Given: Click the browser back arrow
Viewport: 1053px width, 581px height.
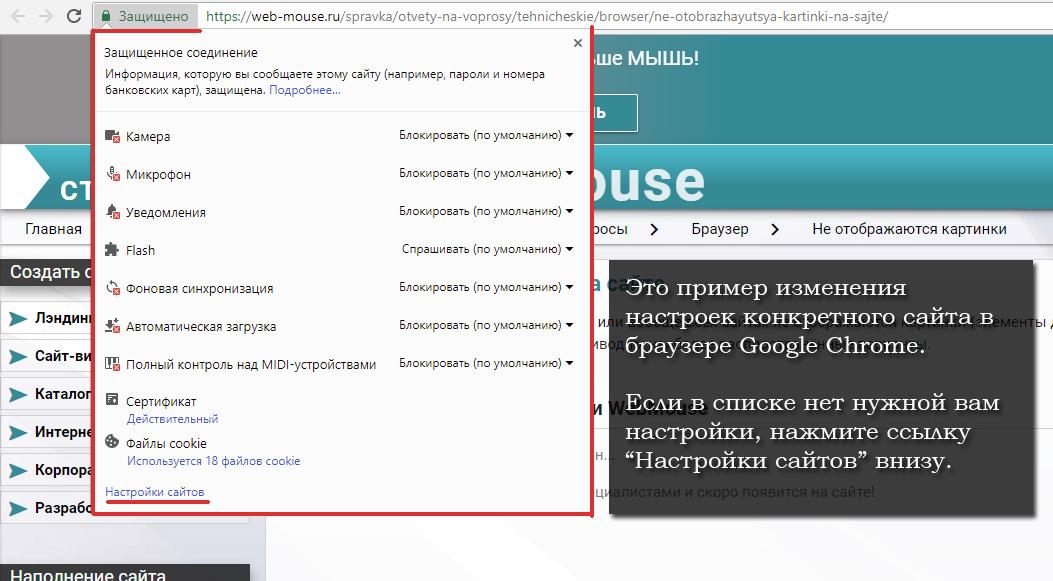Looking at the screenshot, I should coord(18,16).
